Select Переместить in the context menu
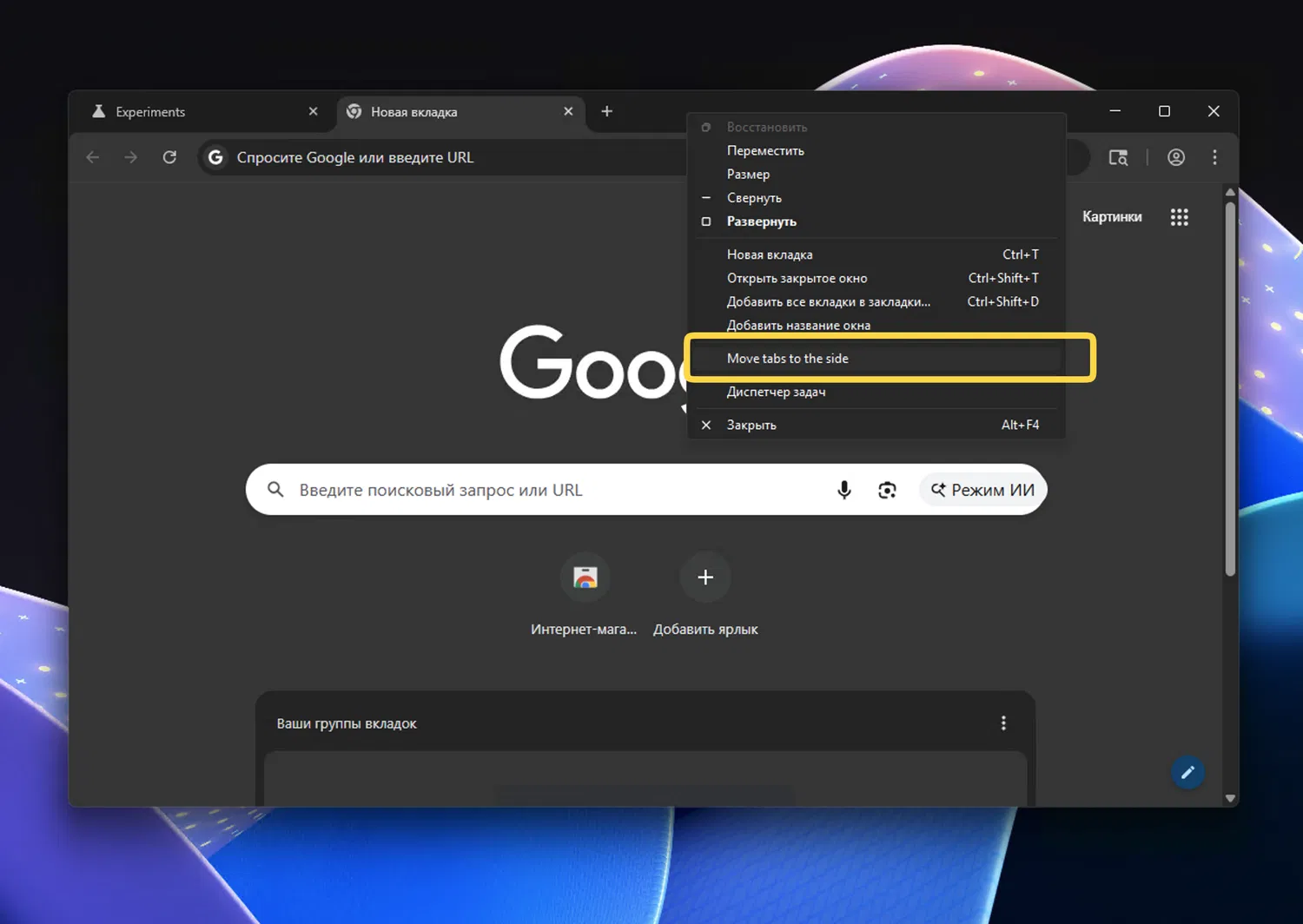1303x924 pixels. (876, 150)
